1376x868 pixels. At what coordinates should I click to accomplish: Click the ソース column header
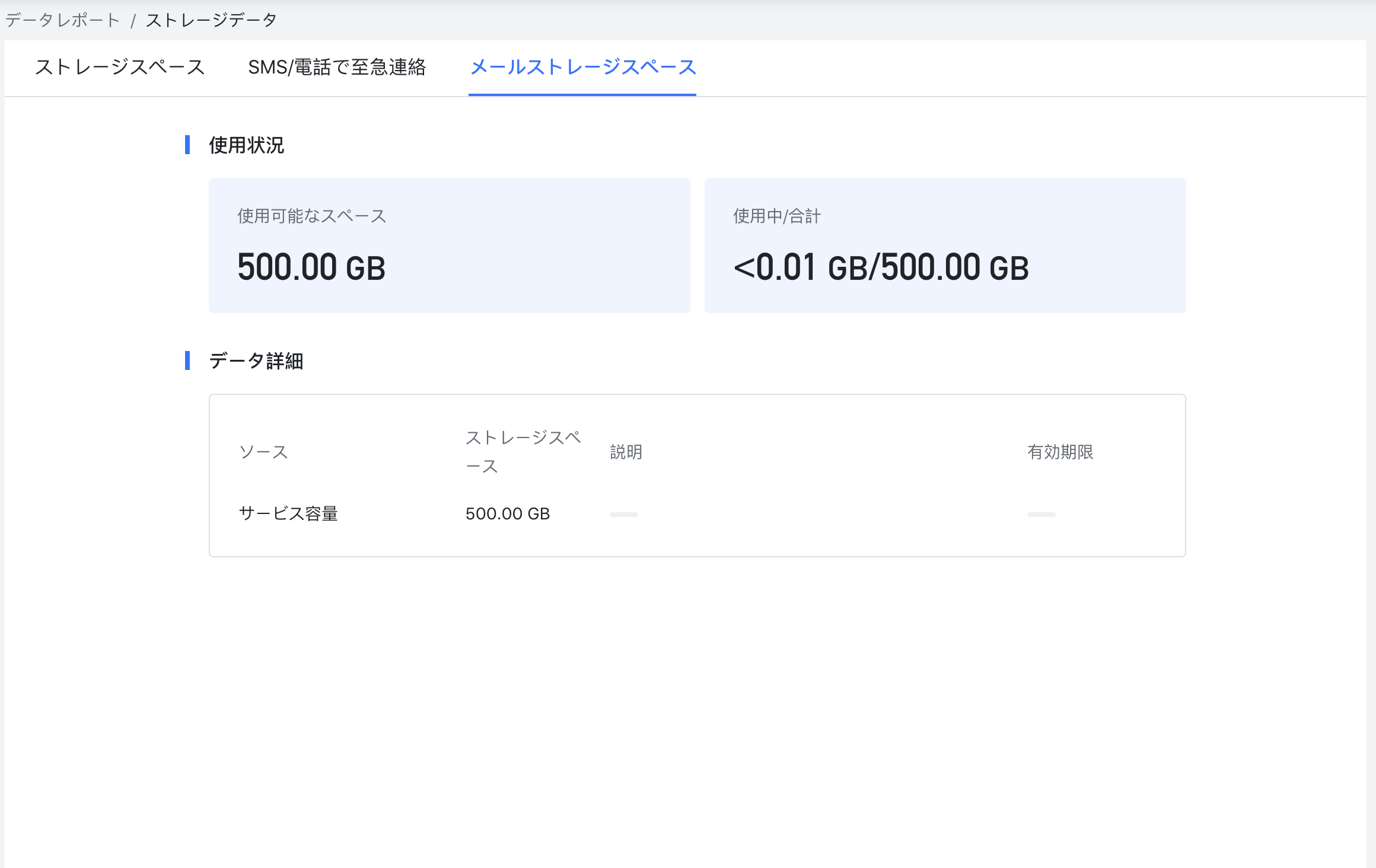pos(263,452)
